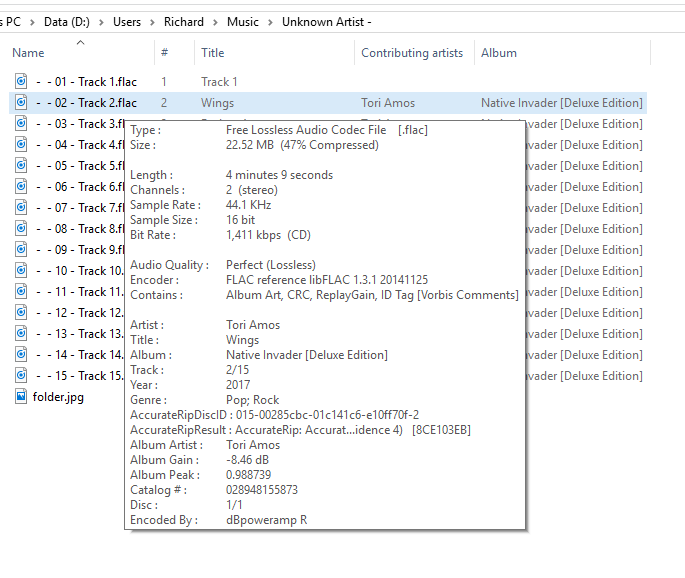Sort by the # track number column

click(x=164, y=53)
